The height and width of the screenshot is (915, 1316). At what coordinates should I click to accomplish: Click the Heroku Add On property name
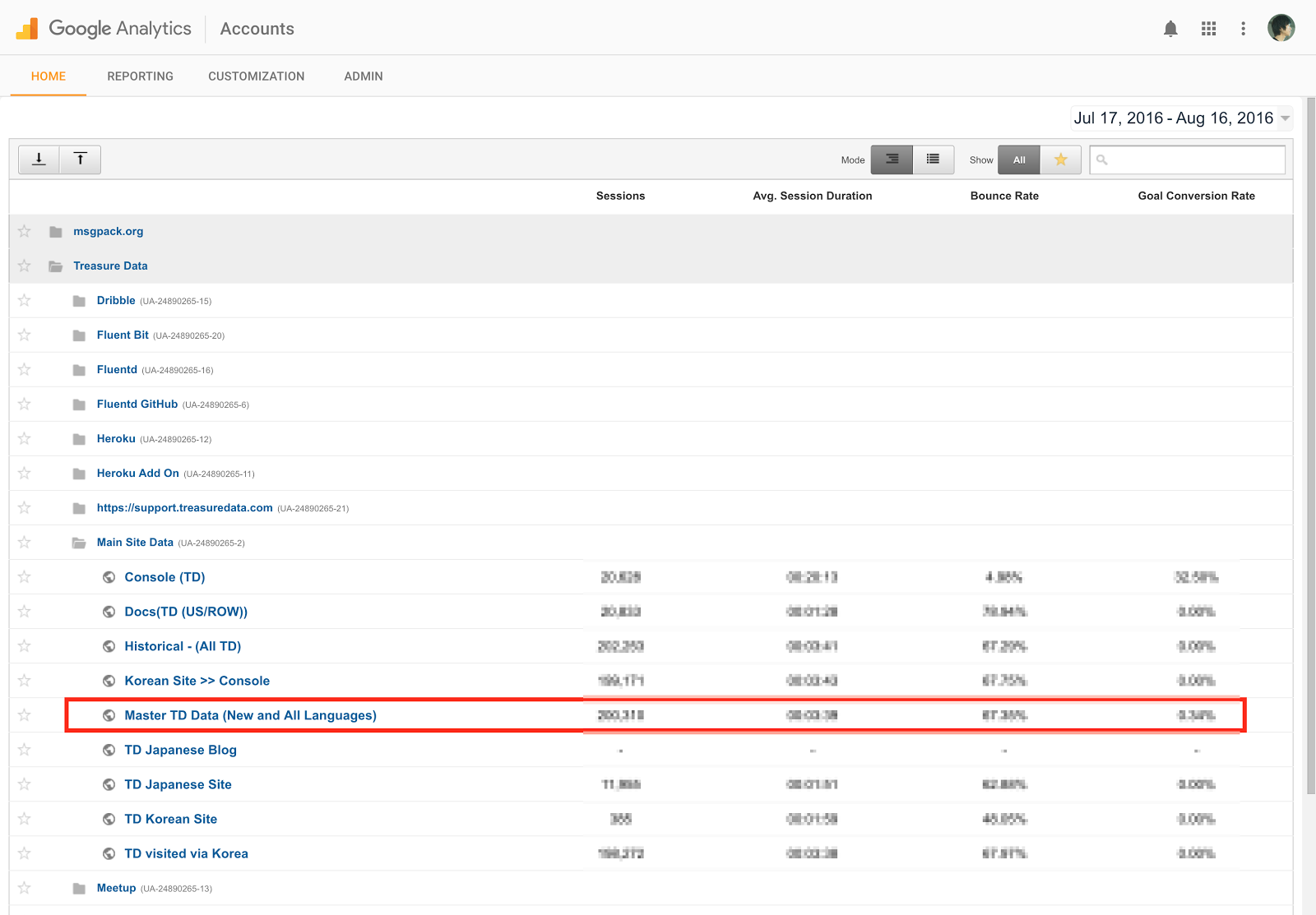coord(137,473)
